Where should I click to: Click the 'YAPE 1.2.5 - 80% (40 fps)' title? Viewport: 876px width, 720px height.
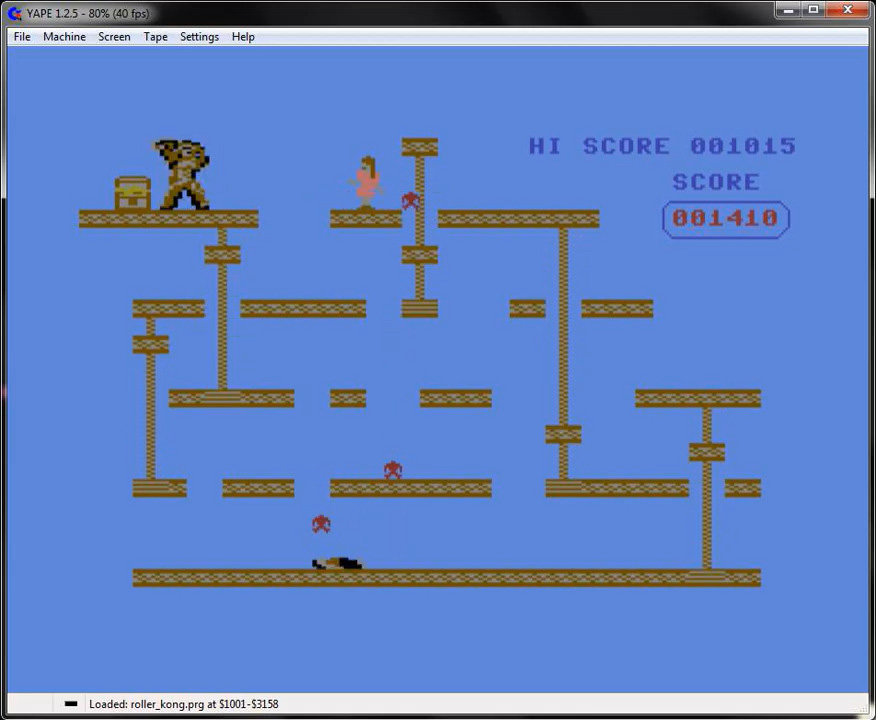click(88, 13)
